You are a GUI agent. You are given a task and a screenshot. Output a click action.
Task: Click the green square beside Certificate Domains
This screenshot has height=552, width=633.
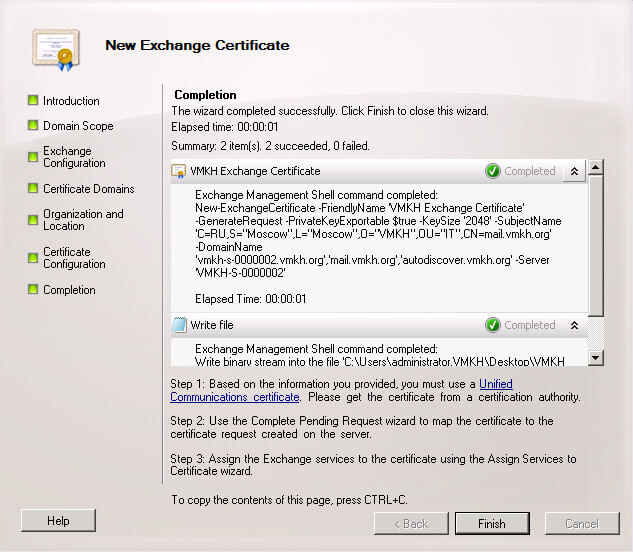(x=33, y=188)
